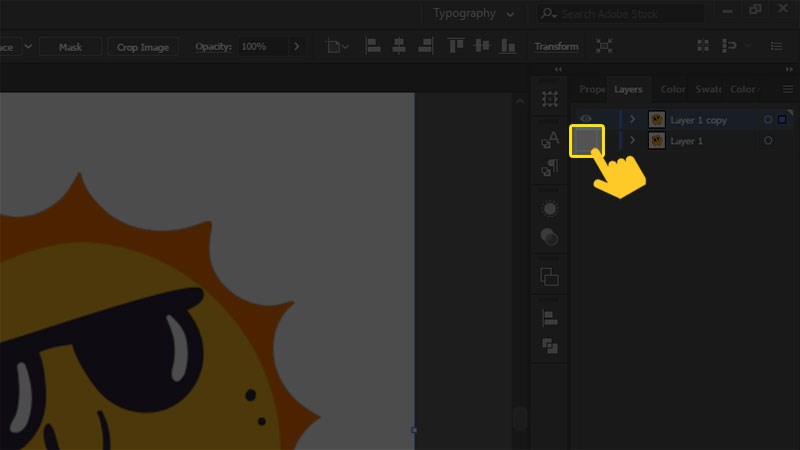Open the Character Styles panel icon

coord(550,141)
